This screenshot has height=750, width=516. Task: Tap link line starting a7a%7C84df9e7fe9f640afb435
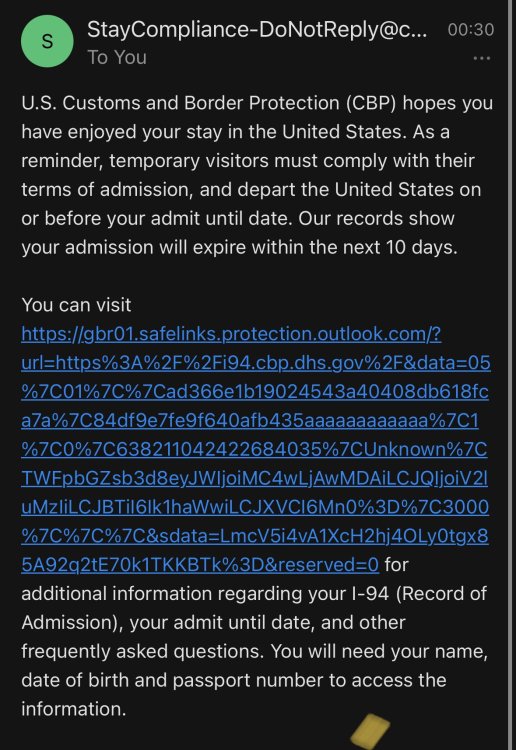[x=250, y=420]
